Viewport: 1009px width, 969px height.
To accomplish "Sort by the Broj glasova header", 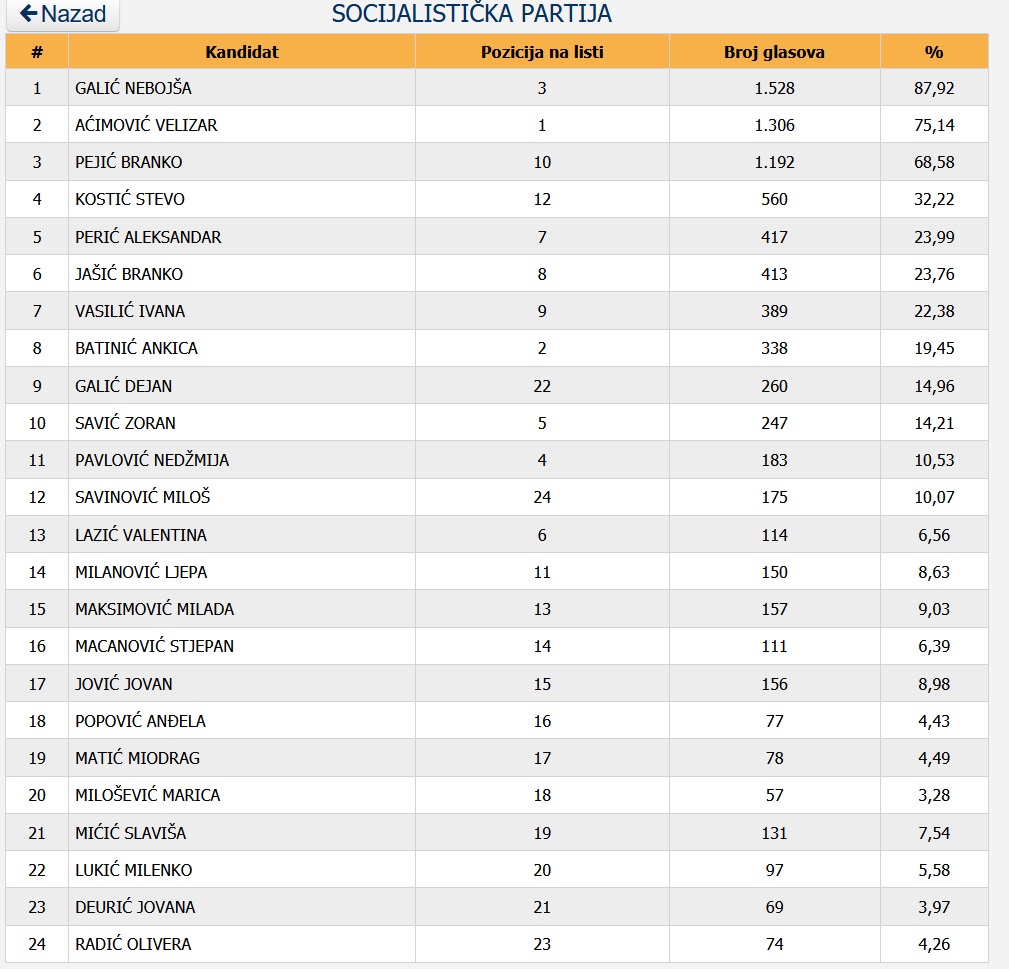I will (774, 51).
